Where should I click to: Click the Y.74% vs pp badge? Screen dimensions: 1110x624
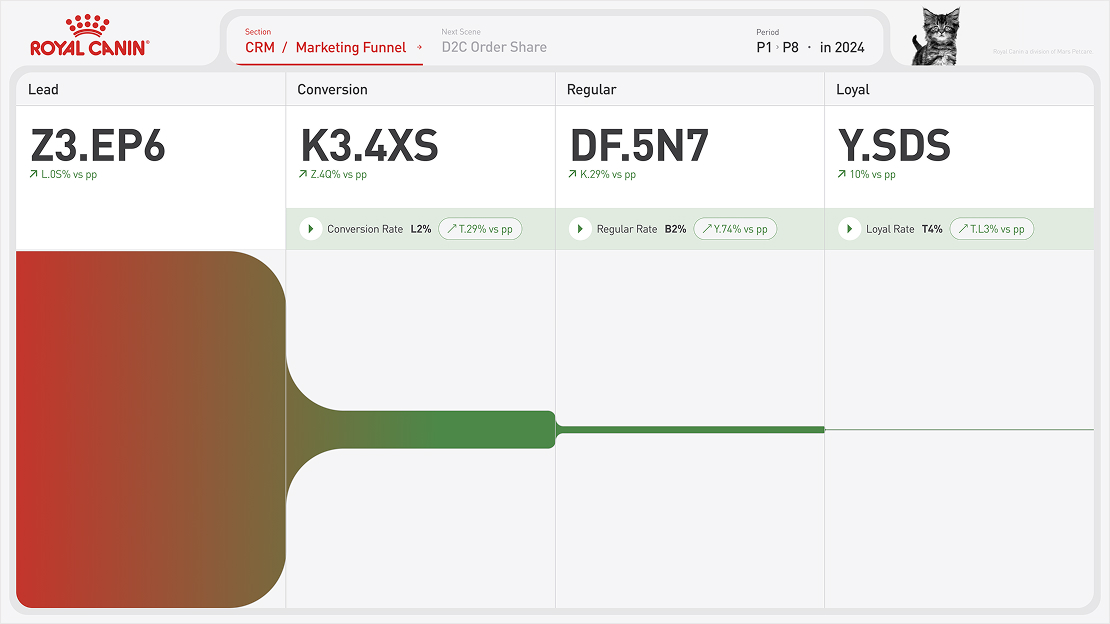tap(735, 229)
